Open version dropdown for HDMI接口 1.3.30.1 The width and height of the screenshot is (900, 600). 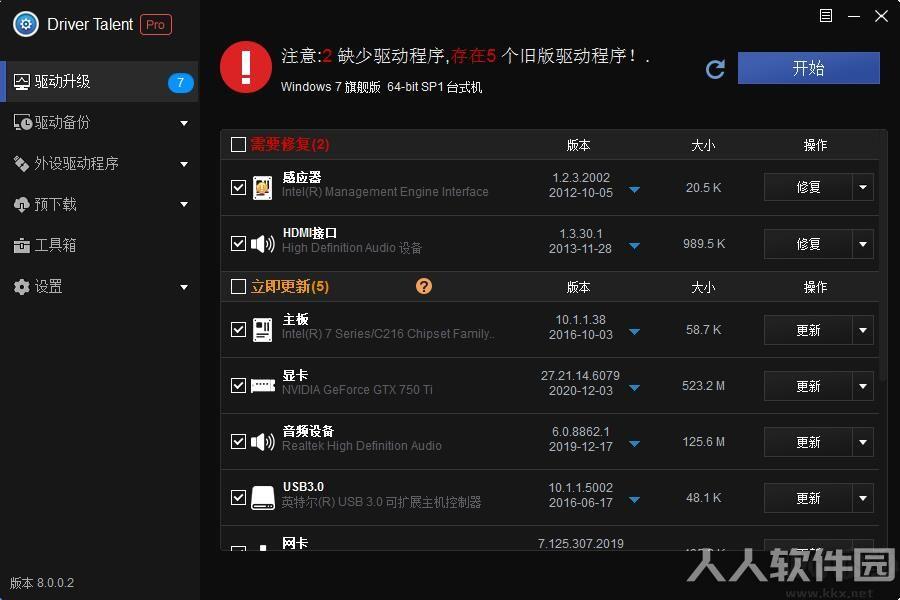[634, 246]
